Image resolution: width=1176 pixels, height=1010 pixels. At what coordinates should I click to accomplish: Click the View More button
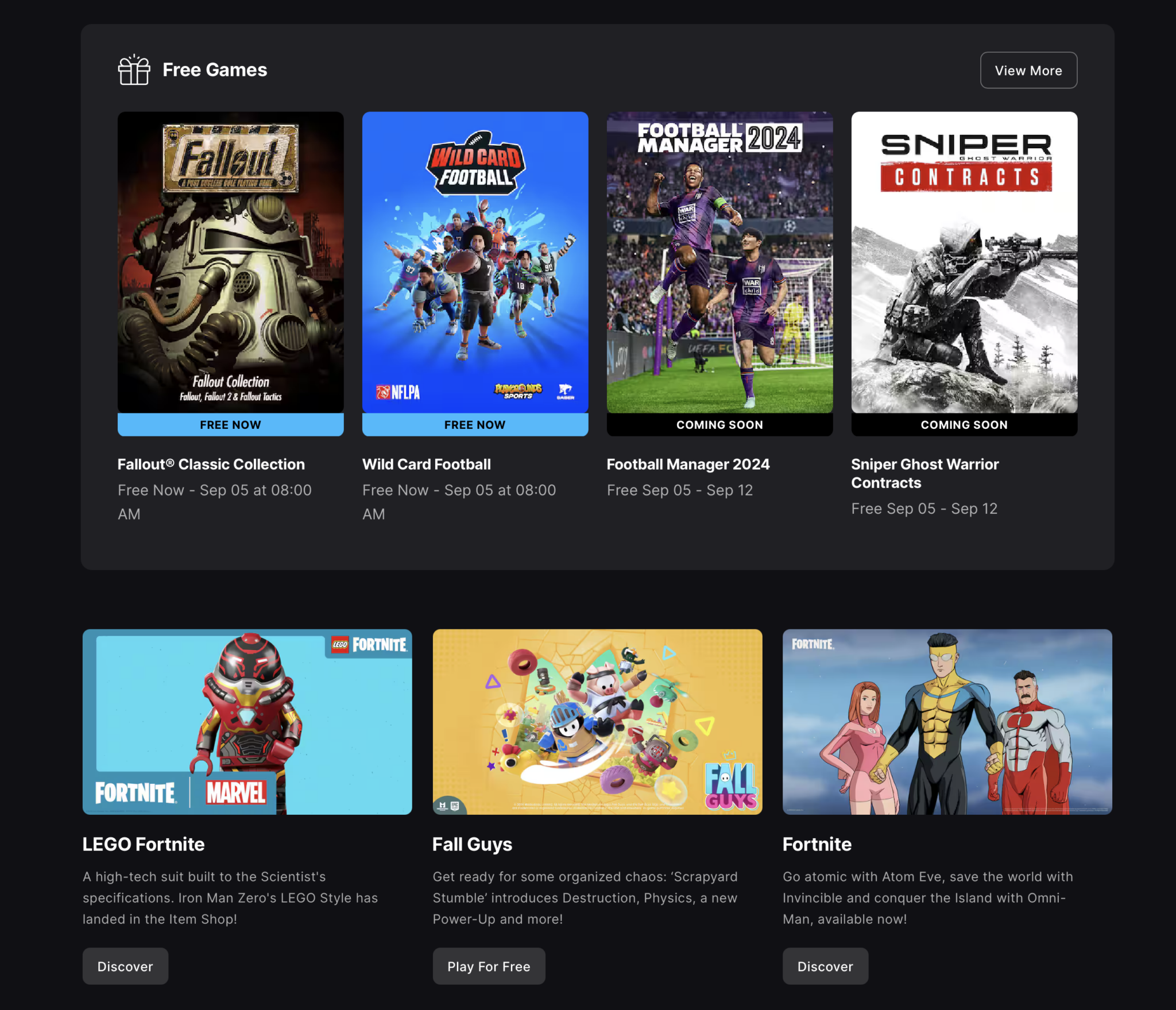pos(1028,70)
